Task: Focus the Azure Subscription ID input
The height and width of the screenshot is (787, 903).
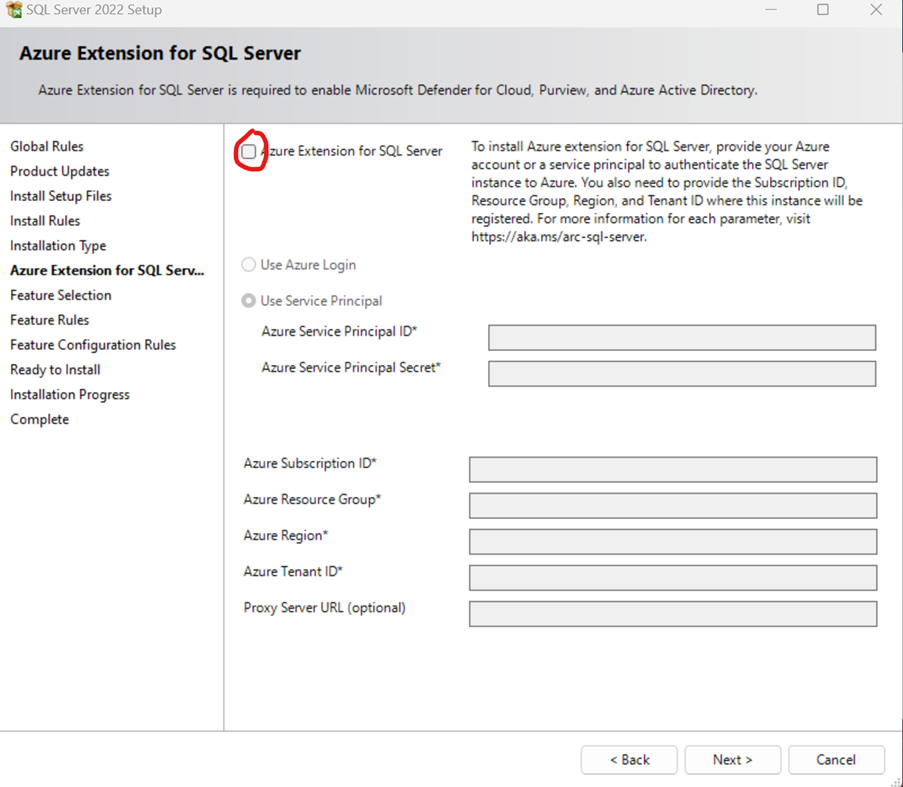Action: [672, 470]
